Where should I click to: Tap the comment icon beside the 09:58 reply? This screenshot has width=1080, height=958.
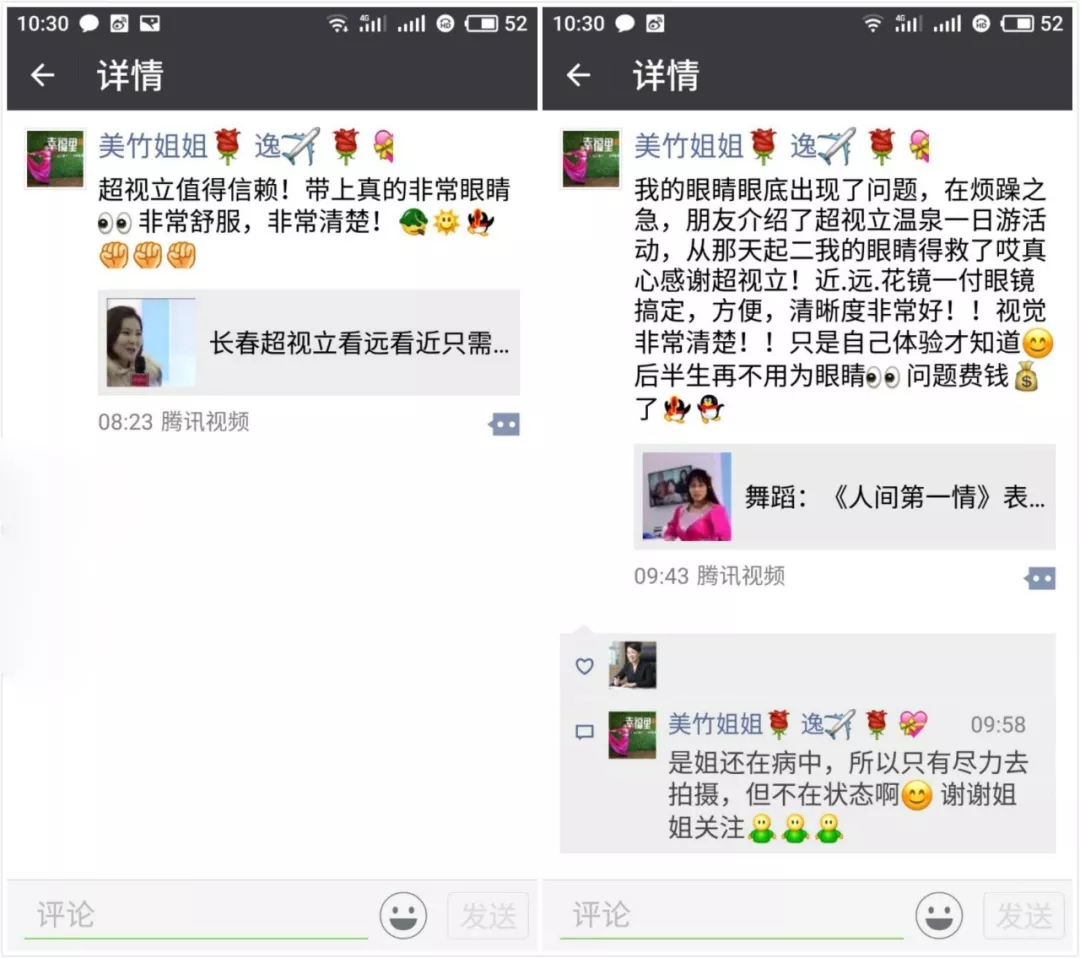[585, 731]
